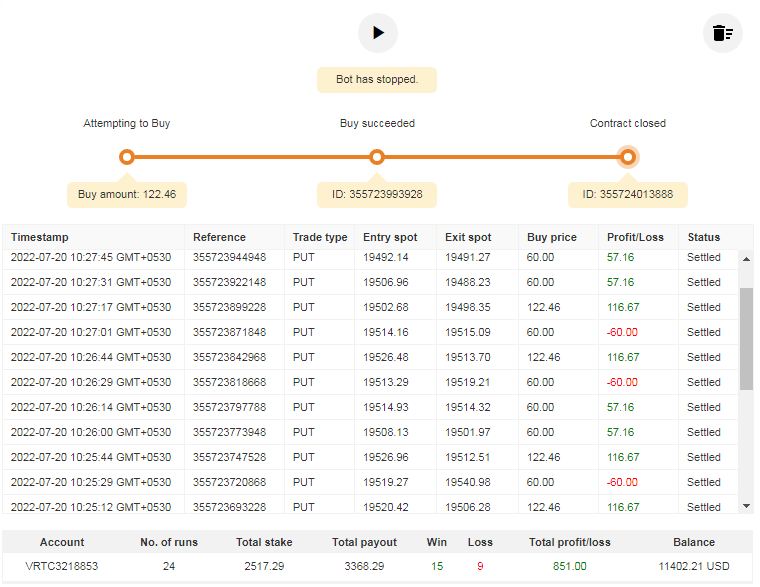Screen dimensions: 760x587
Task: Select reference 355723693228
Action: pos(229,507)
